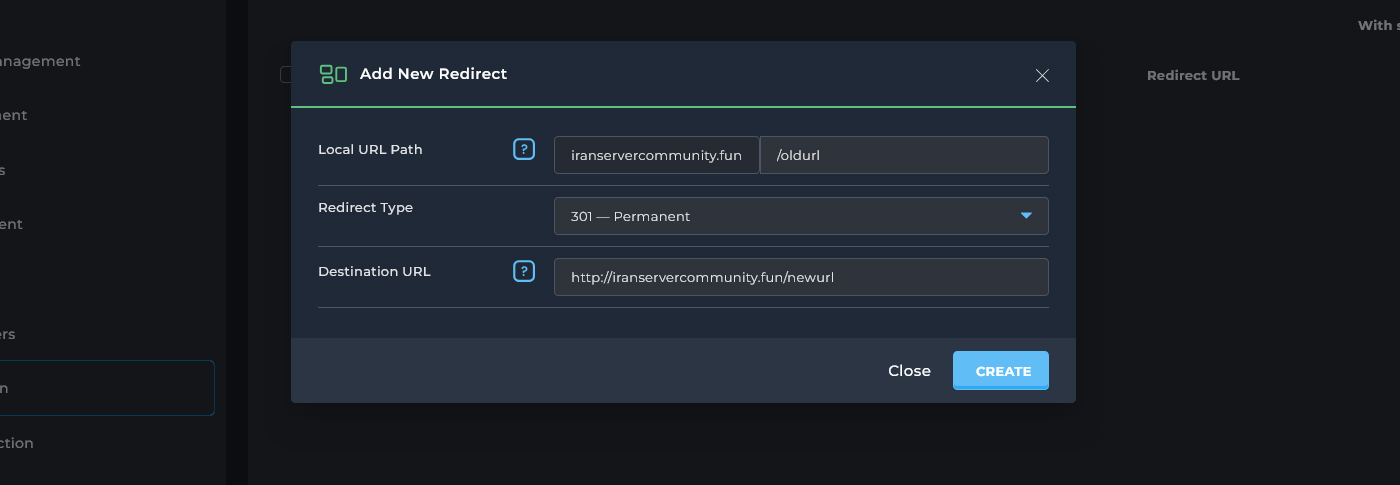Click the help icon beside Destination URL
Image resolution: width=1400 pixels, height=485 pixels.
point(524,272)
